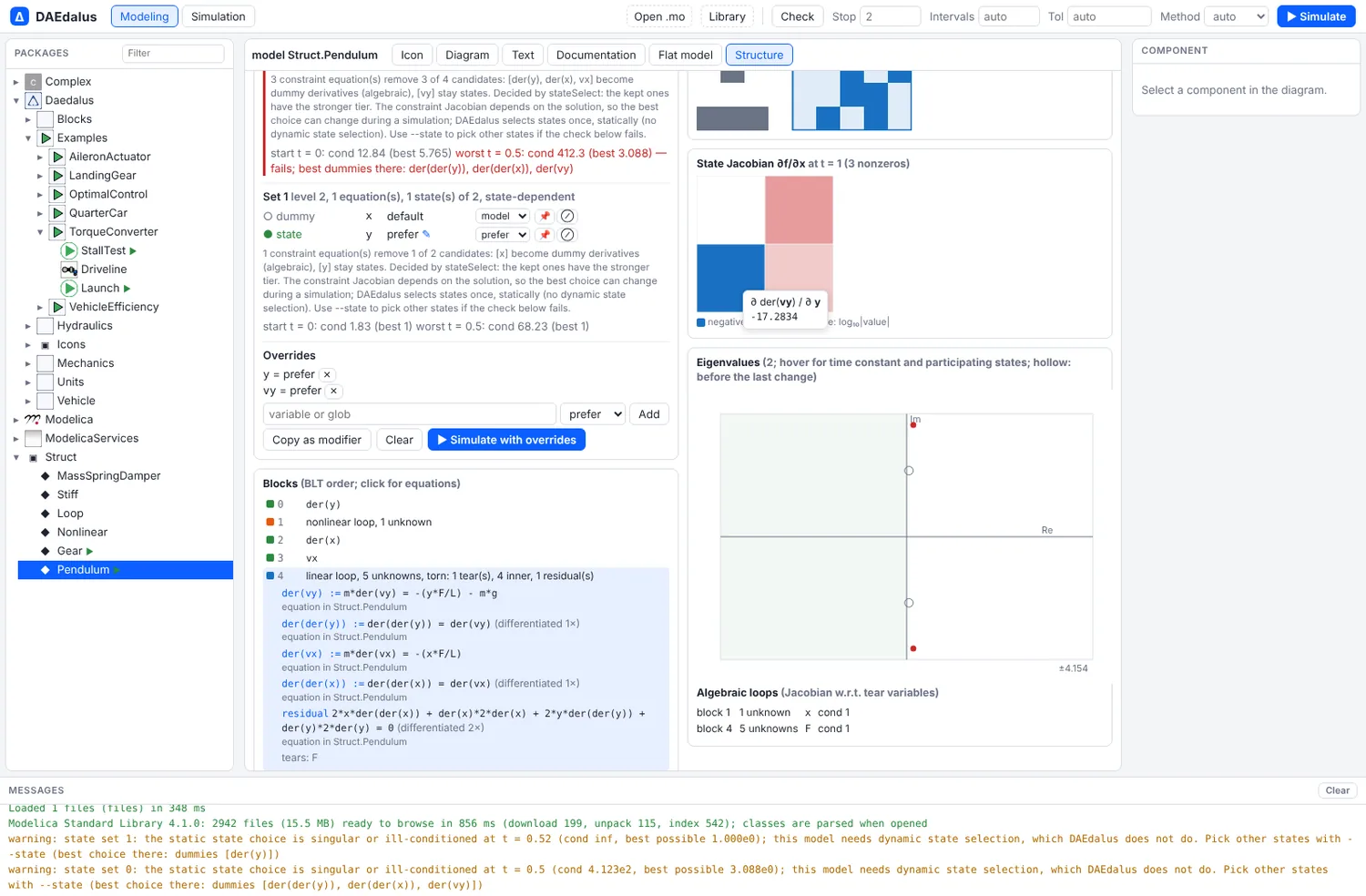
Task: Click the Driveline model icon
Action: pyautogui.click(x=69, y=270)
